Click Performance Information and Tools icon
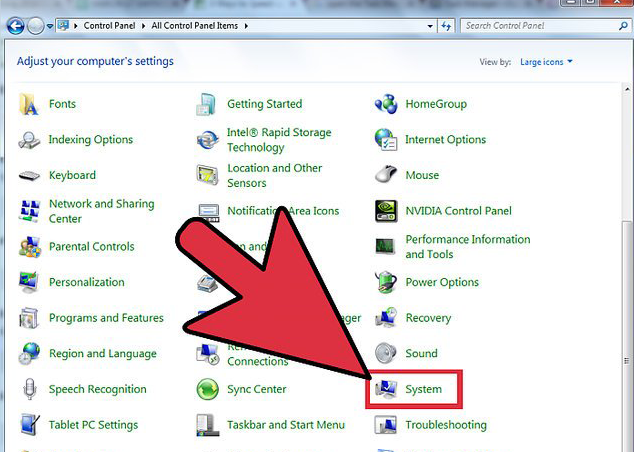The height and width of the screenshot is (452, 634). coord(385,246)
